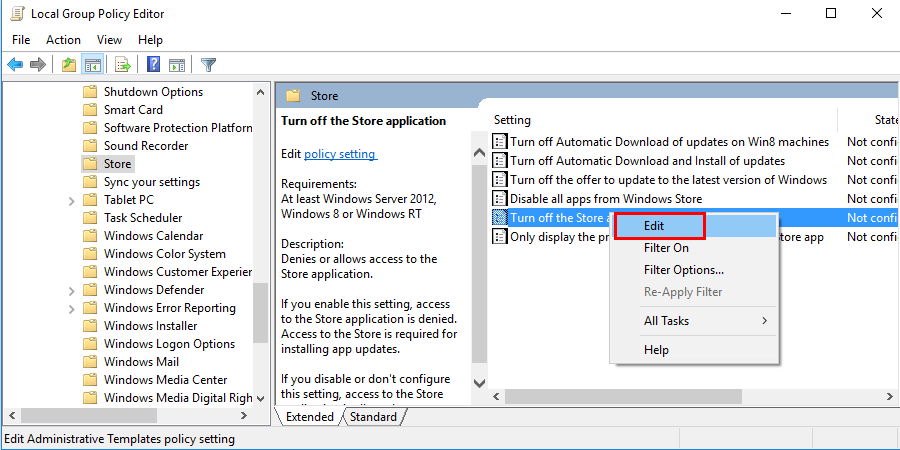Click the Local Group Policy Editor title icon
The width and height of the screenshot is (900, 450).
tap(17, 13)
